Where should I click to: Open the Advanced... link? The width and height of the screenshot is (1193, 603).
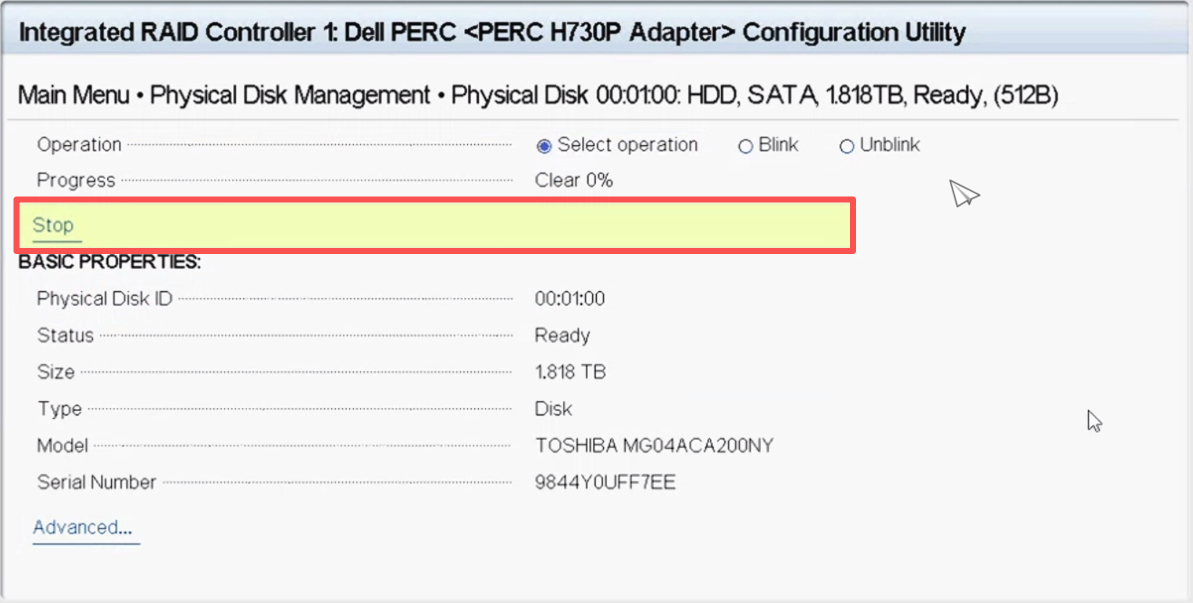click(x=82, y=527)
